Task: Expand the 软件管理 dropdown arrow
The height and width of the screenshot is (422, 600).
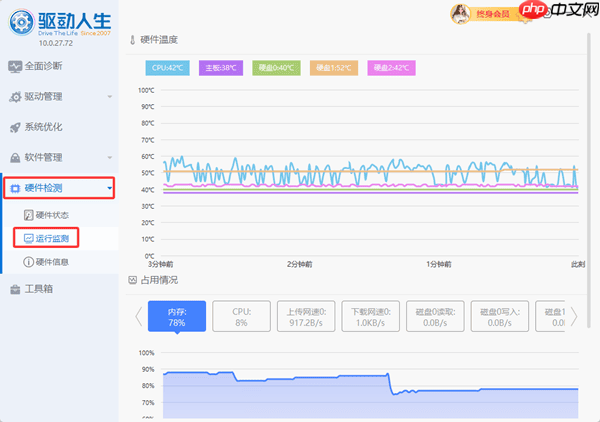Action: (110, 157)
